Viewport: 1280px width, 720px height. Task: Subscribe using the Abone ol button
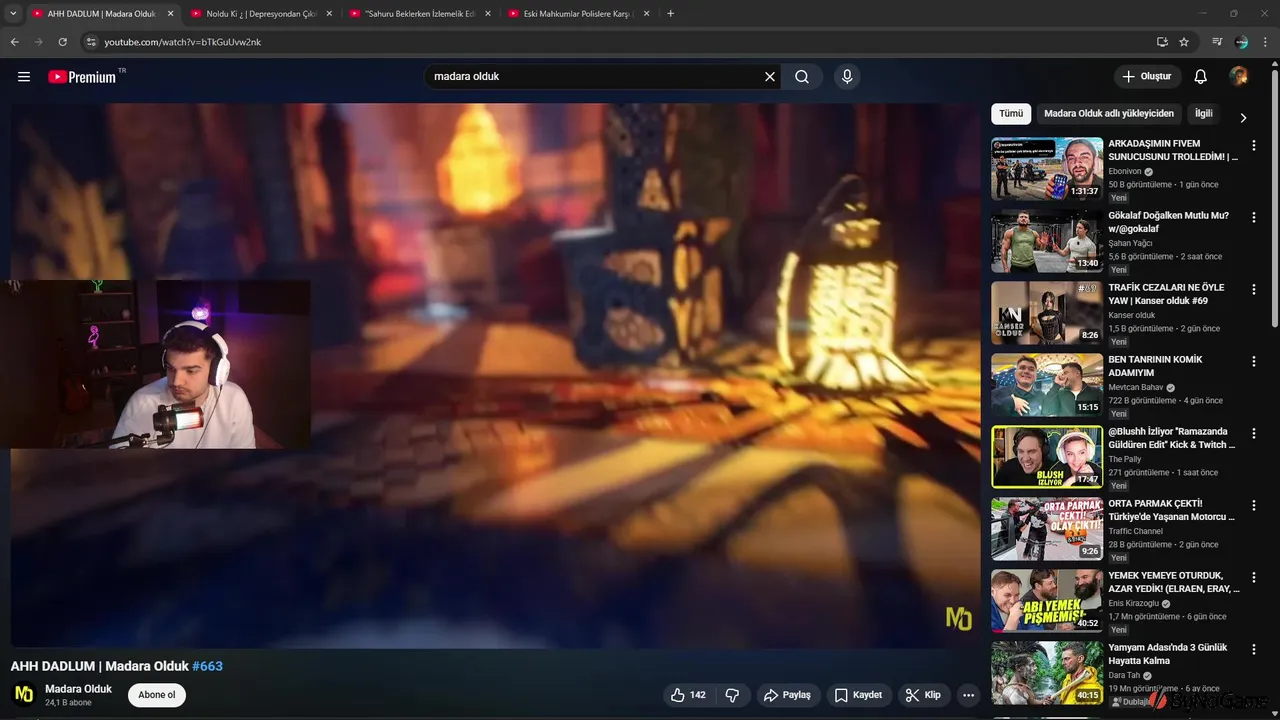pyautogui.click(x=157, y=695)
